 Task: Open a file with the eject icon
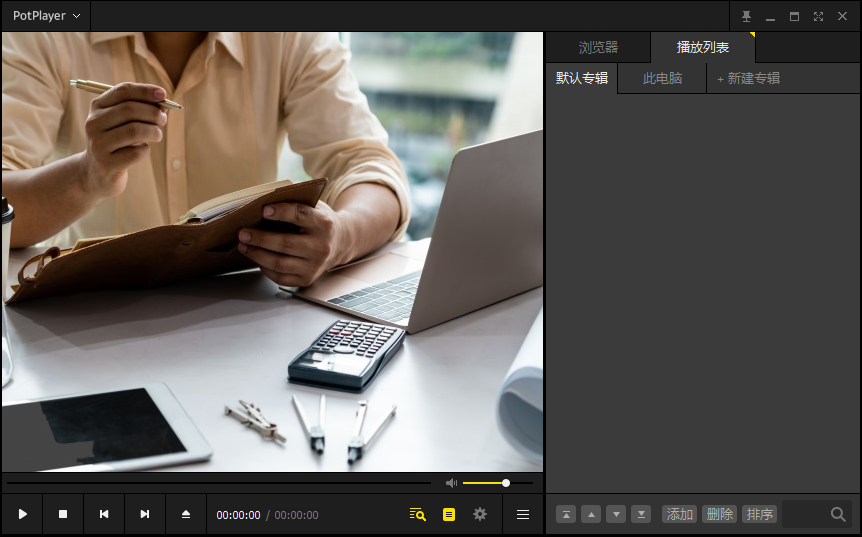[186, 514]
